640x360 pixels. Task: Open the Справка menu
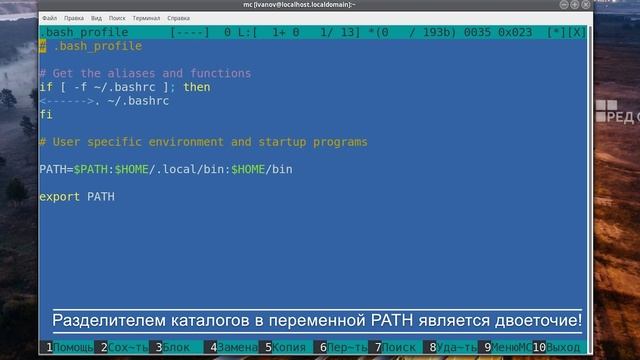click(x=178, y=18)
